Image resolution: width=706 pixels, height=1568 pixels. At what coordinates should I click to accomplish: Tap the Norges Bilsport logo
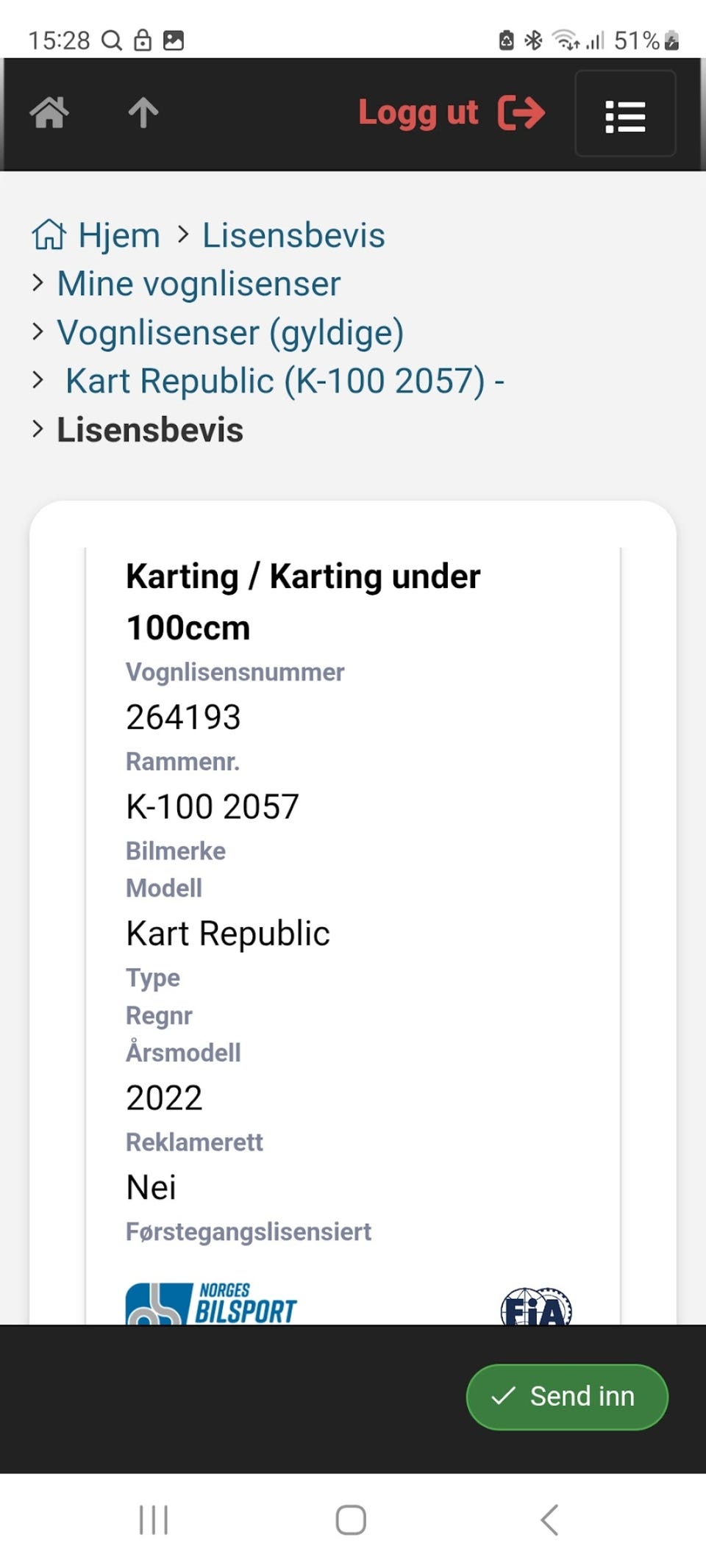[211, 1303]
